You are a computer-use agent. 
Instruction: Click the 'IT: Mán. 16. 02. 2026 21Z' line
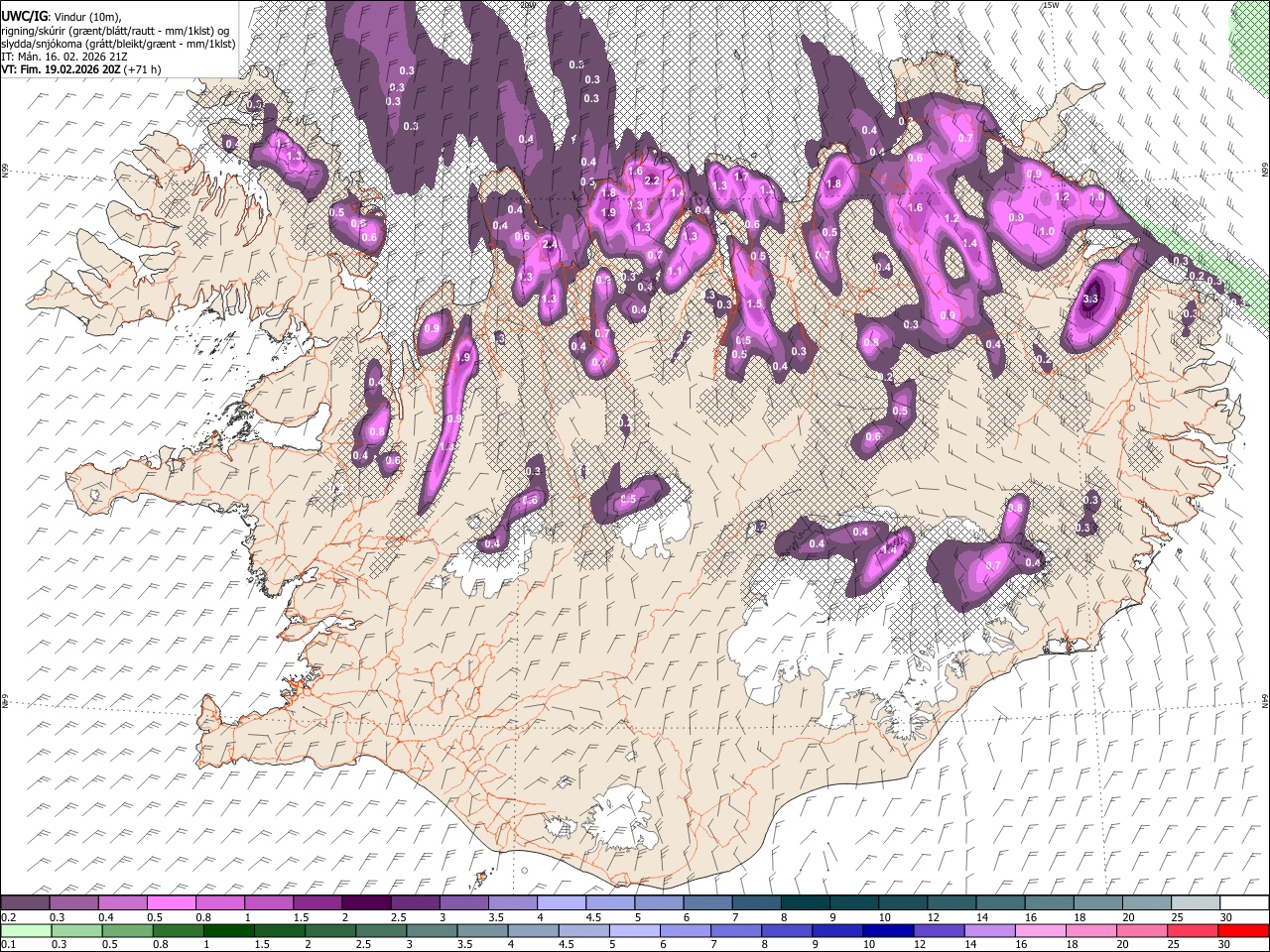(x=63, y=57)
